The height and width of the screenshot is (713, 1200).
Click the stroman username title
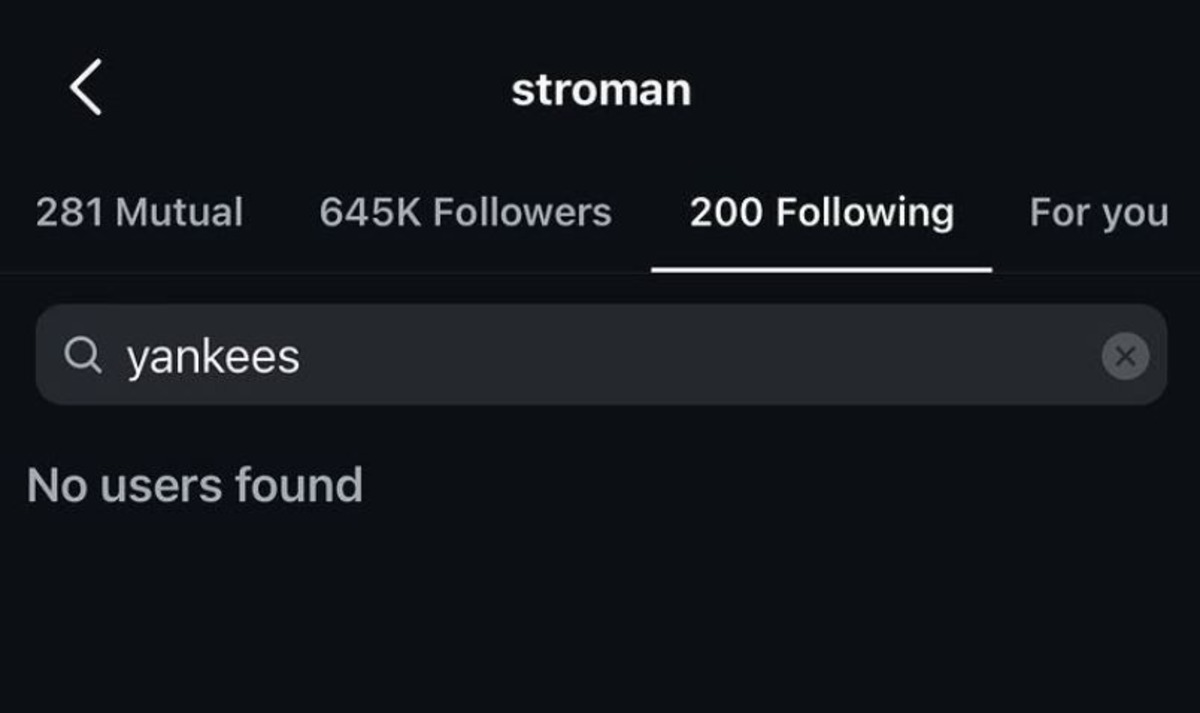(601, 90)
